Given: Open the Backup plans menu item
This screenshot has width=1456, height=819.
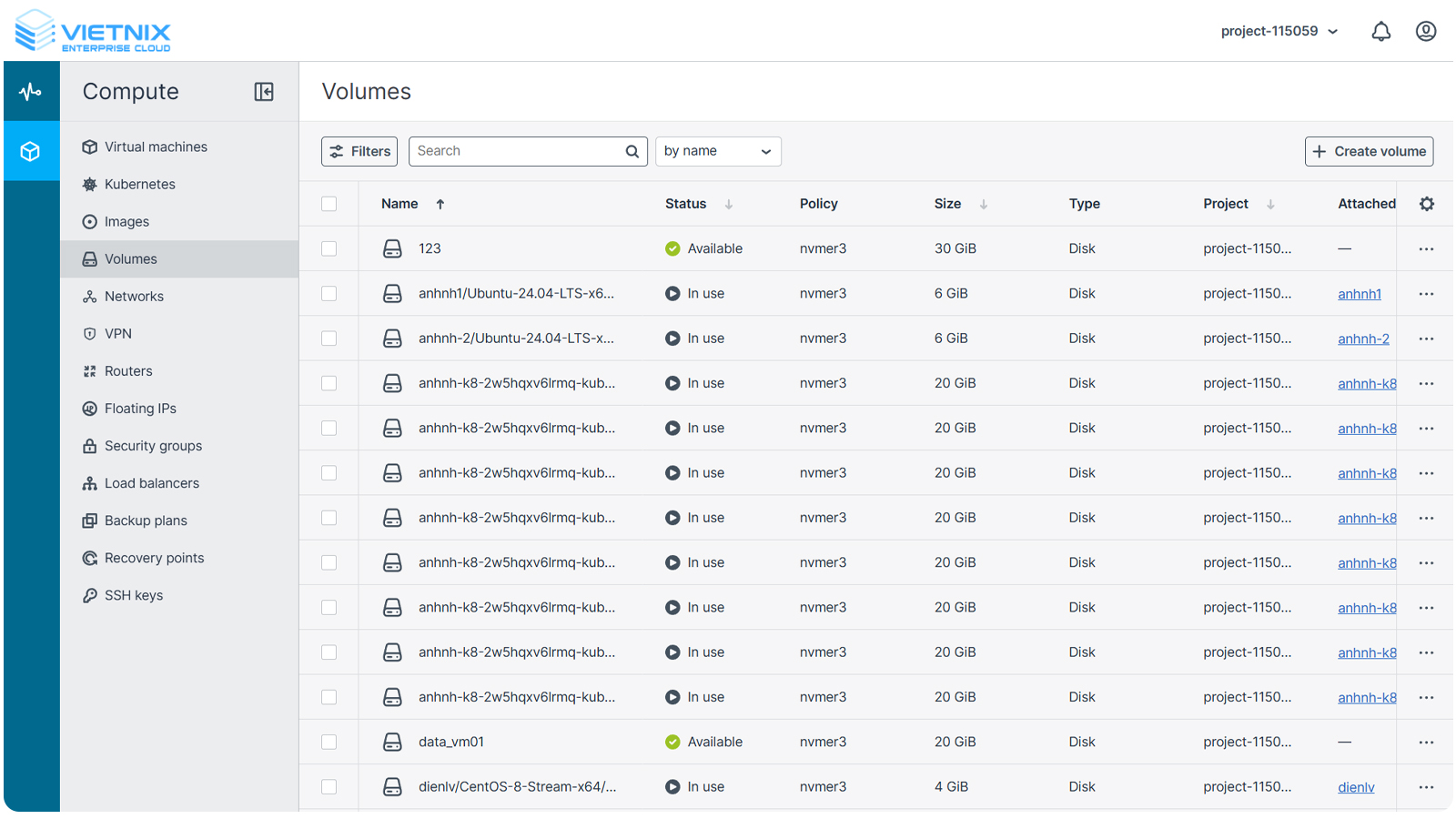Looking at the screenshot, I should tap(146, 520).
